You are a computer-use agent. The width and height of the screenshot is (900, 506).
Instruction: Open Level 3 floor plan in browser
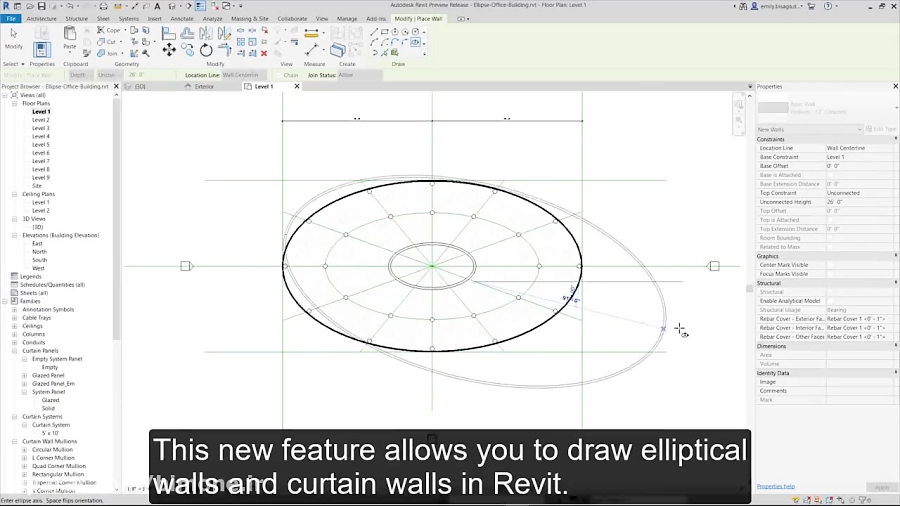(x=40, y=128)
